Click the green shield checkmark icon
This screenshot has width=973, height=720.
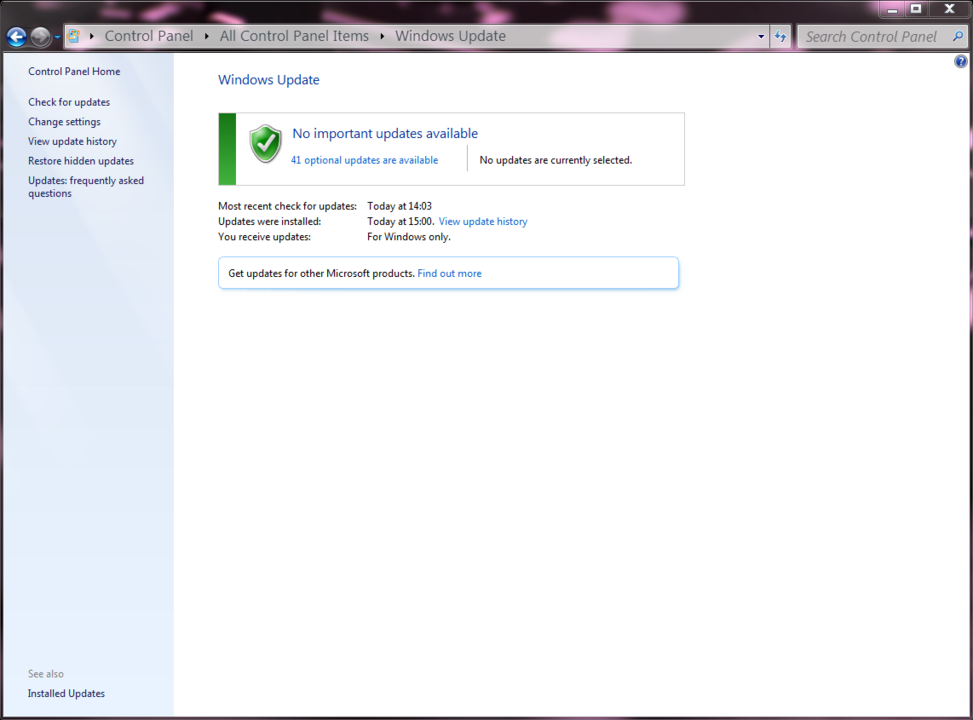pos(266,143)
